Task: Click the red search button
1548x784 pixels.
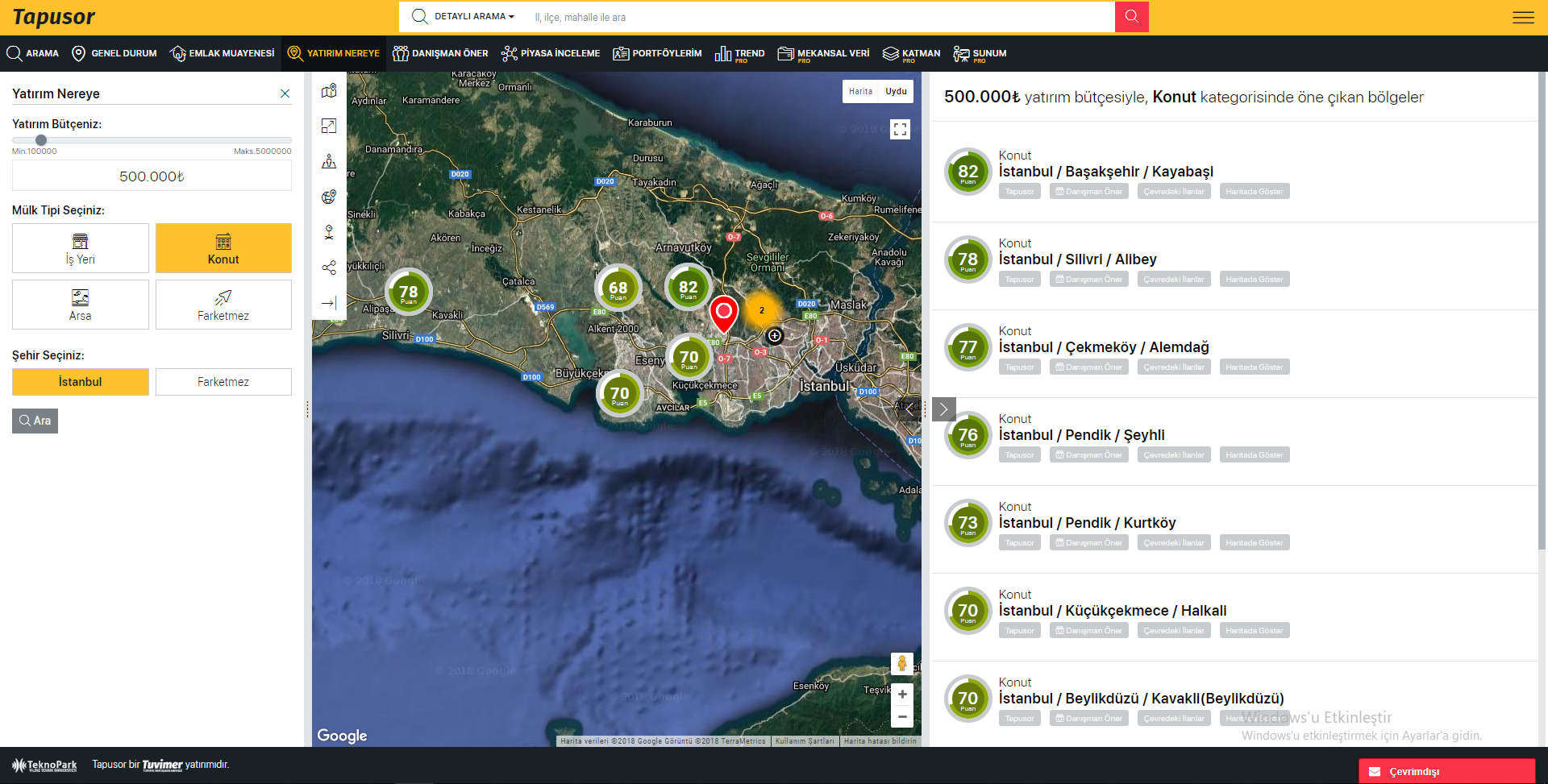Action: click(1131, 16)
